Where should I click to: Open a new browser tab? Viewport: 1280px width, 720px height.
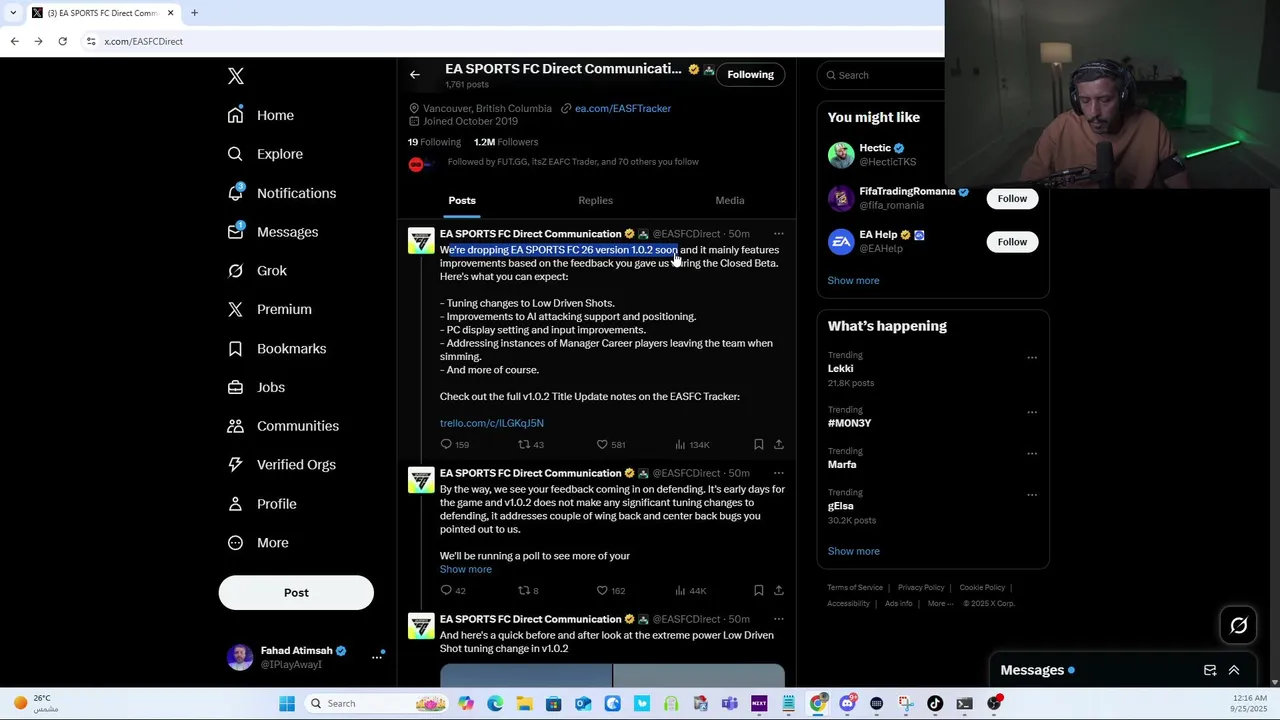click(x=194, y=13)
